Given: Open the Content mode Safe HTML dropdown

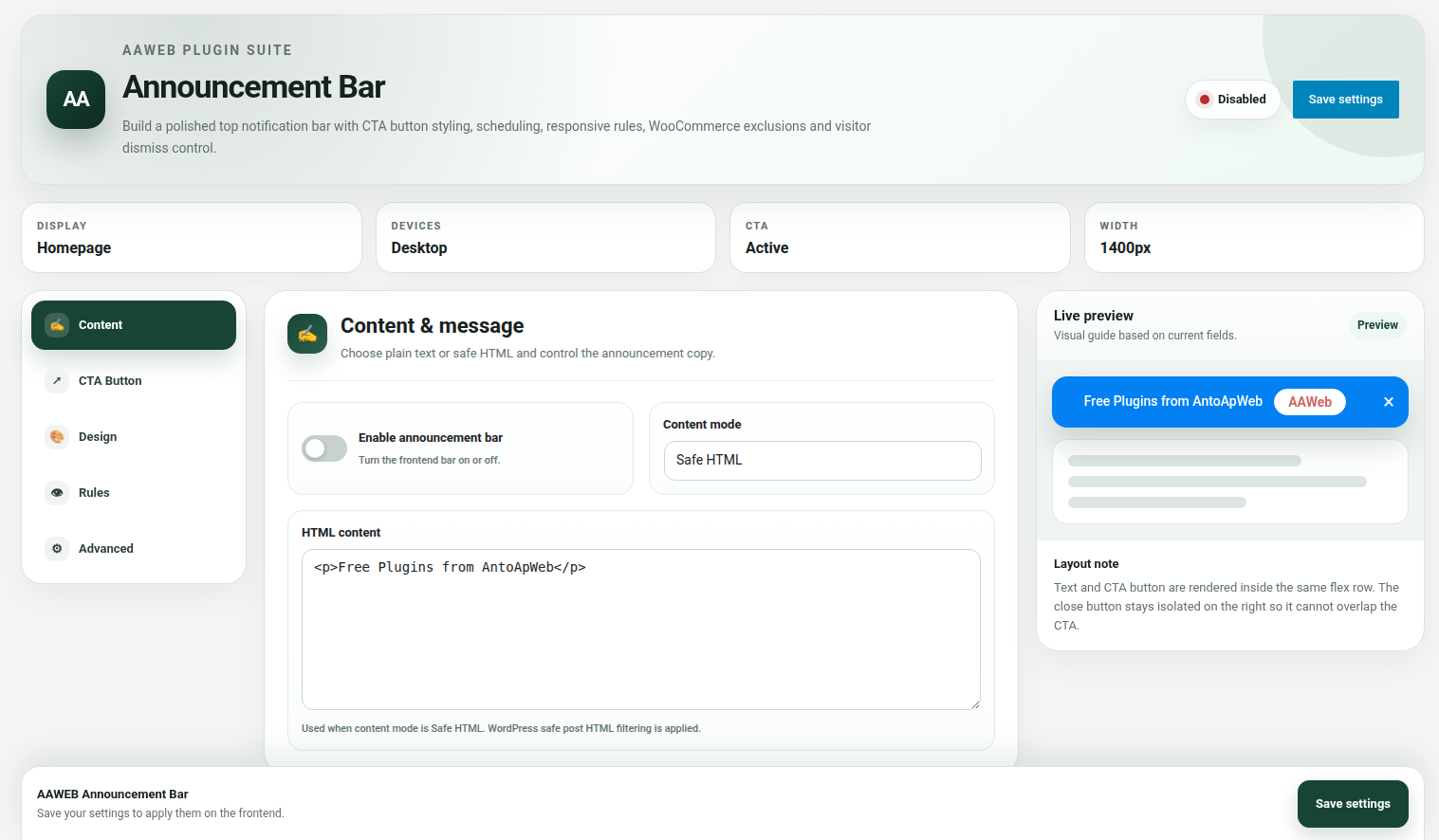Looking at the screenshot, I should (x=822, y=461).
